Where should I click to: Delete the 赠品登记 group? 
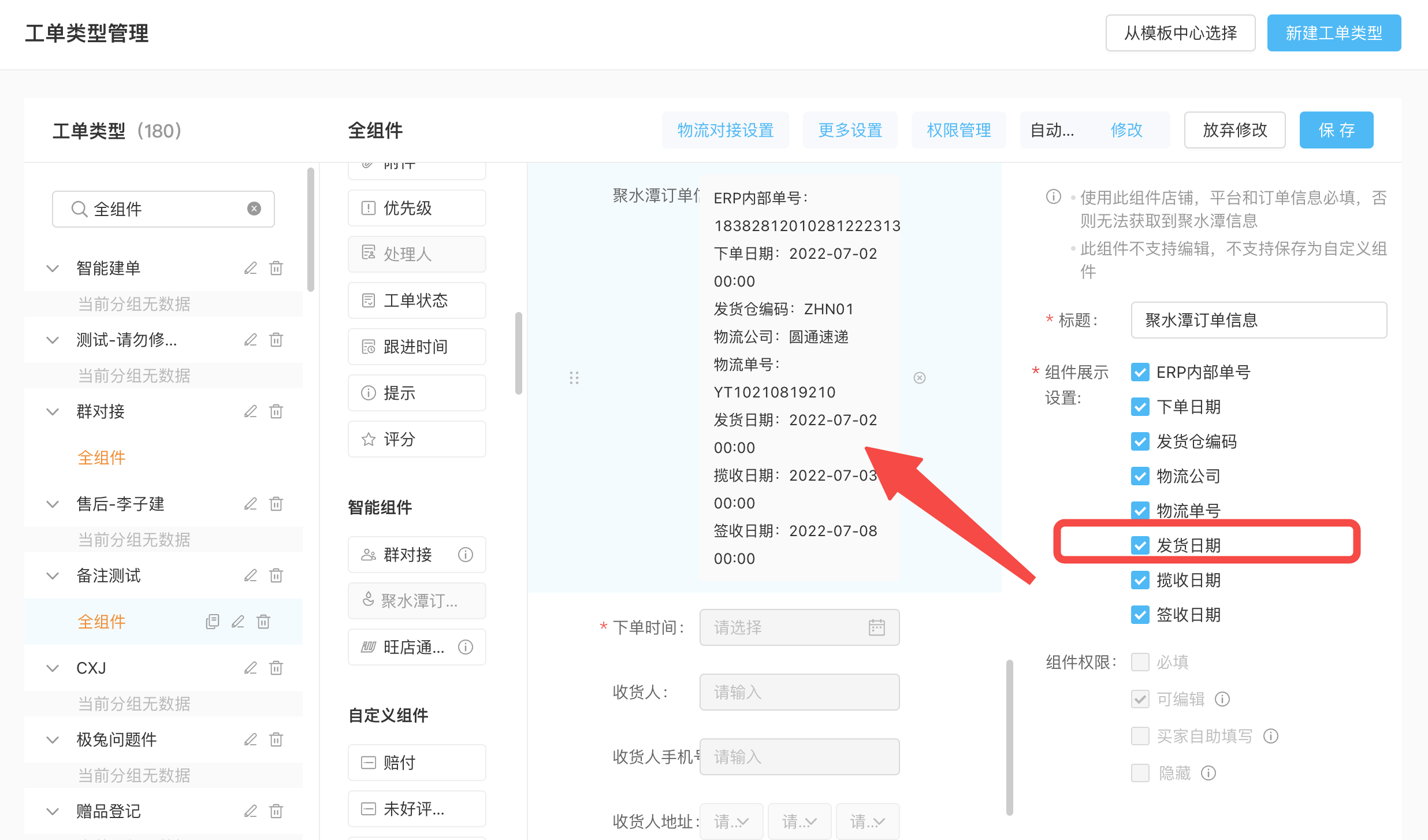[x=276, y=811]
